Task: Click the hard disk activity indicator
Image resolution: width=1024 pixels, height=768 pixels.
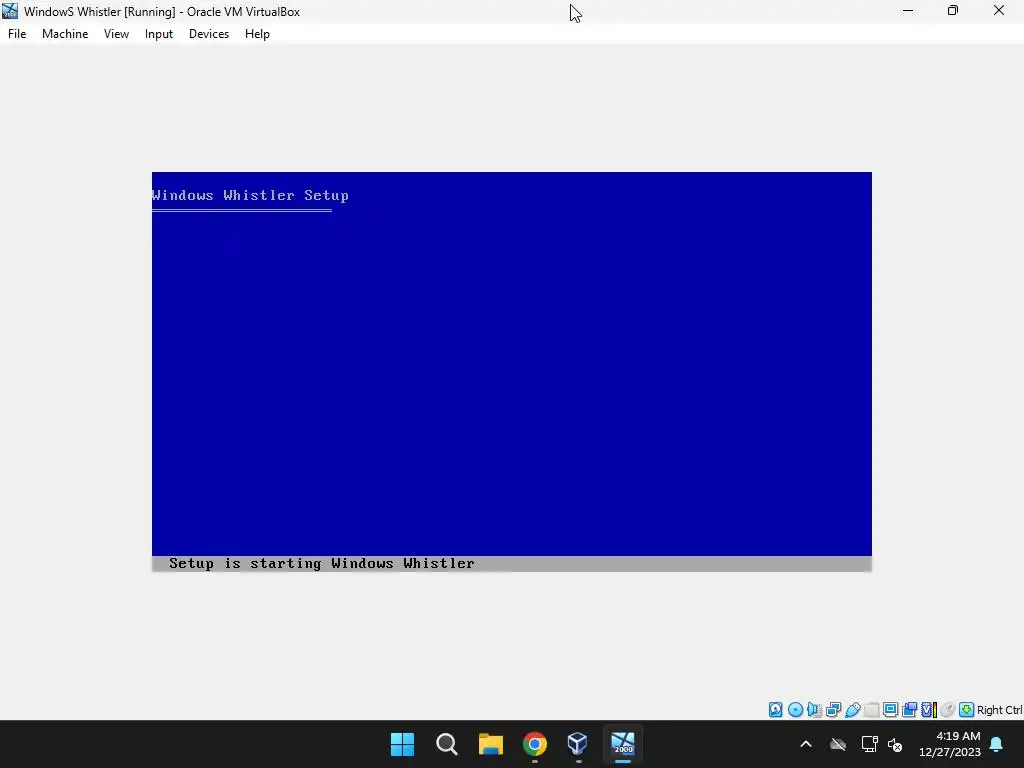Action: pos(775,710)
